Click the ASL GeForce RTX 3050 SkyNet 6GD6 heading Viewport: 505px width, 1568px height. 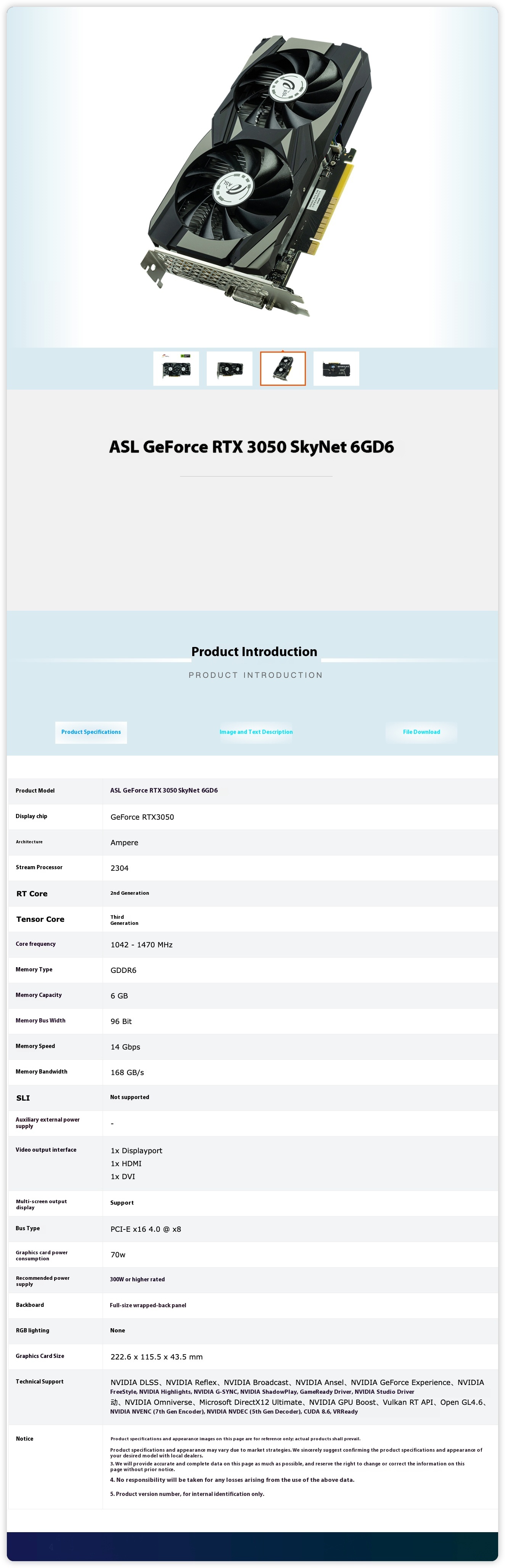(252, 447)
